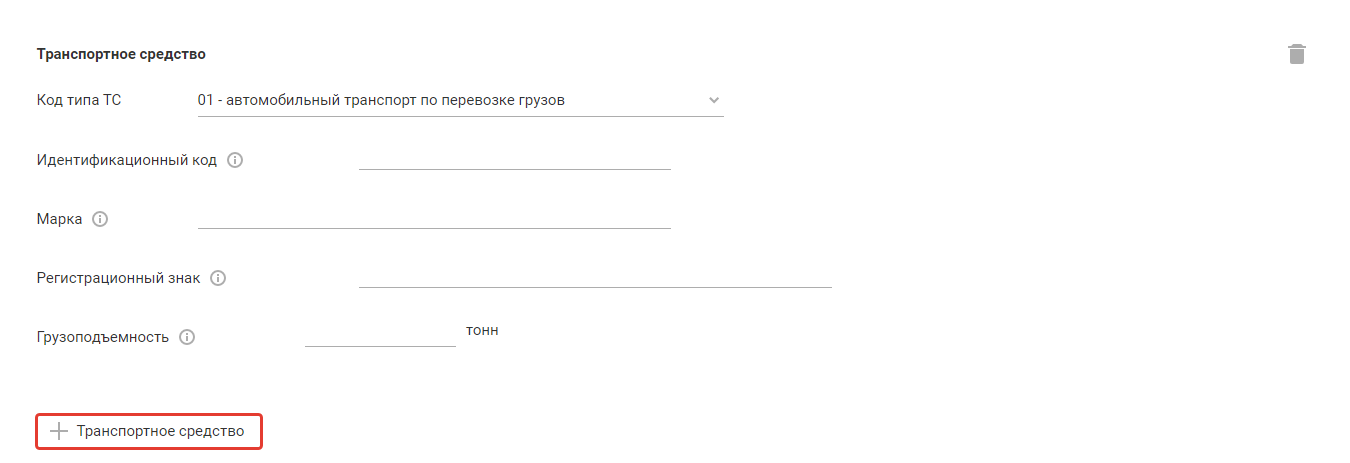Select the Регистрационный знак input field
This screenshot has width=1350, height=463.
595,276
